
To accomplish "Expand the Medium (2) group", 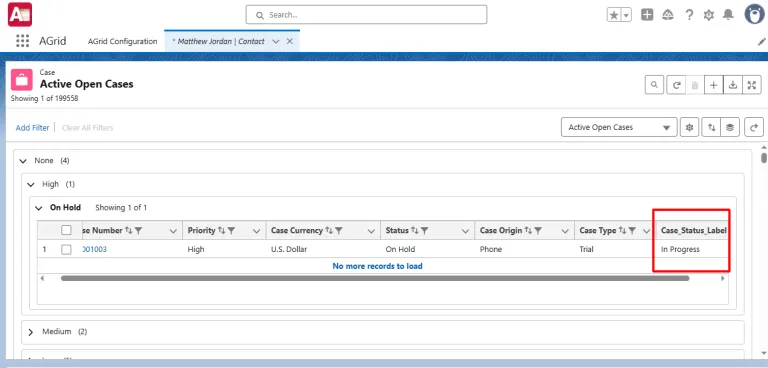I will click(x=31, y=332).
